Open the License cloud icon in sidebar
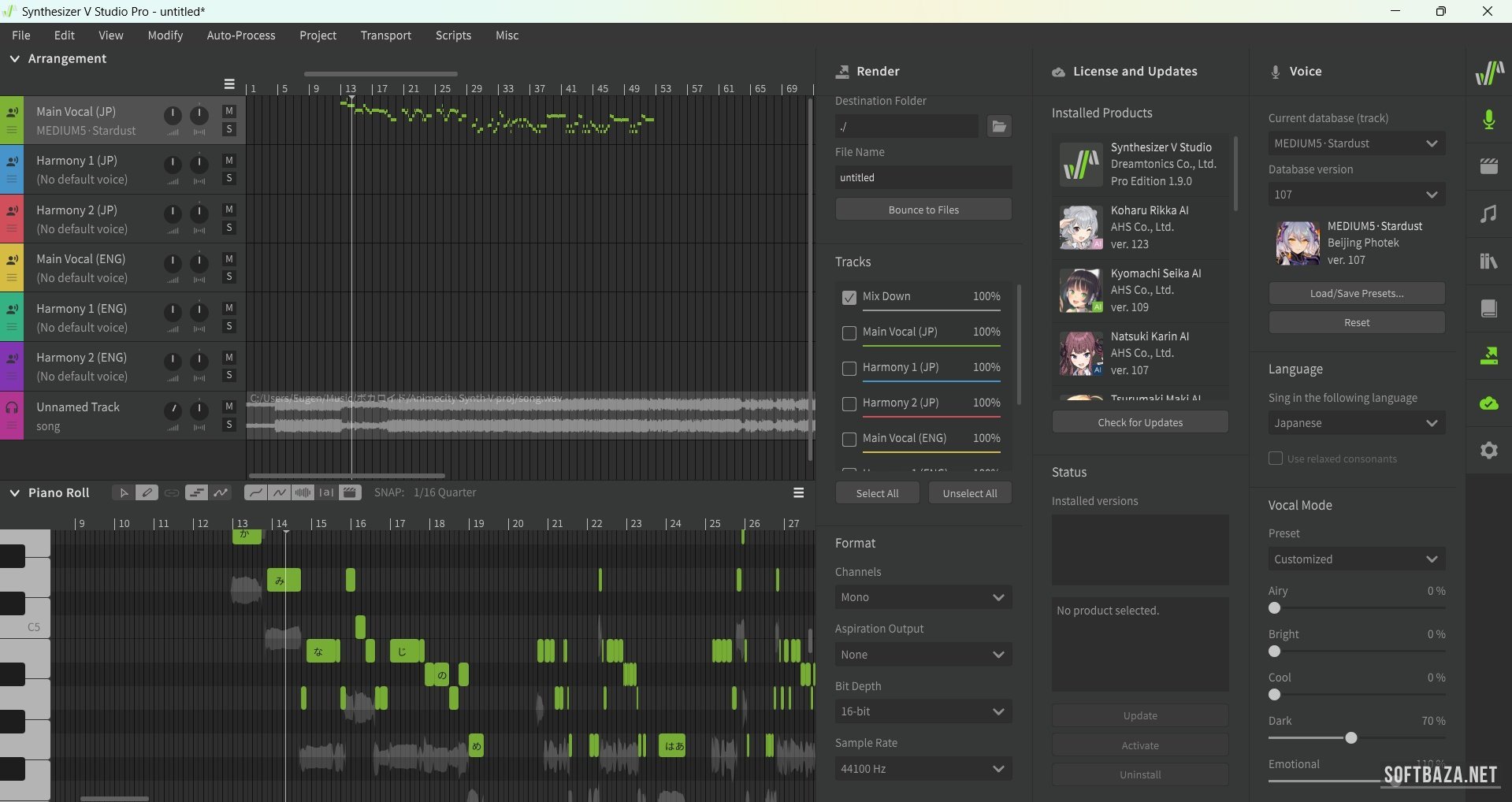1512x802 pixels. coord(1488,403)
